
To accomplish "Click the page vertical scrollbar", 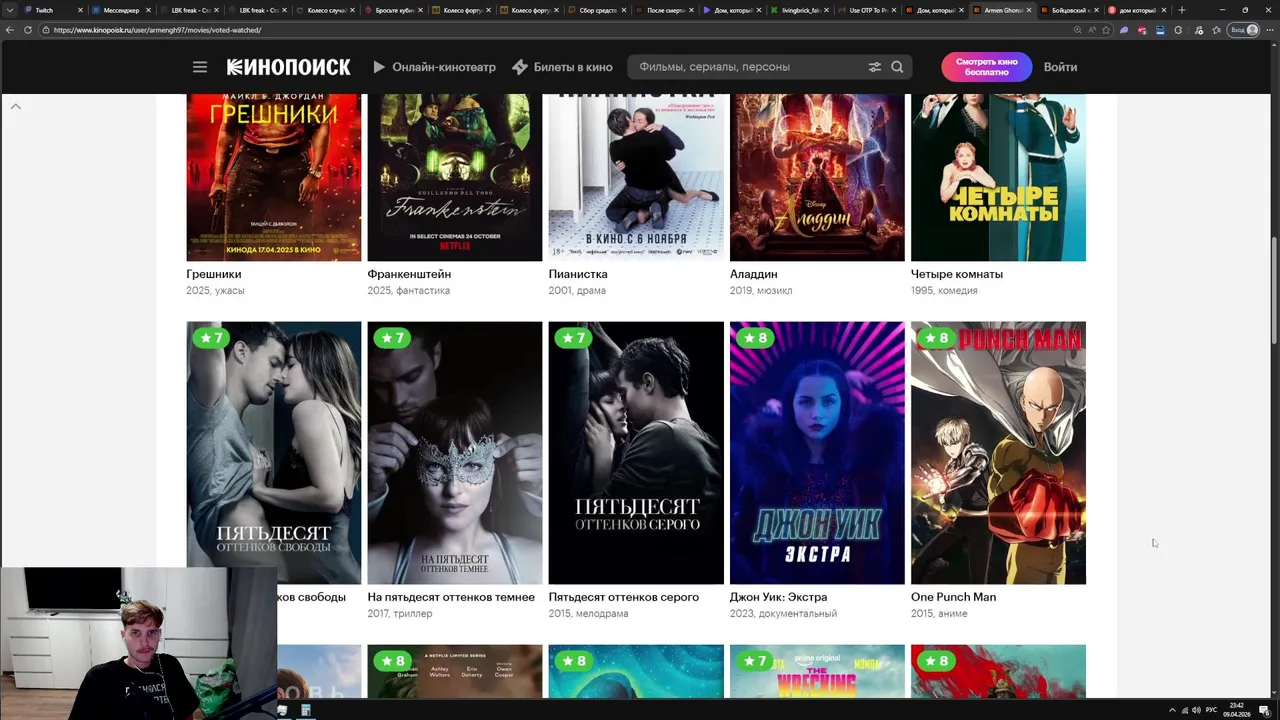I will point(1275,292).
